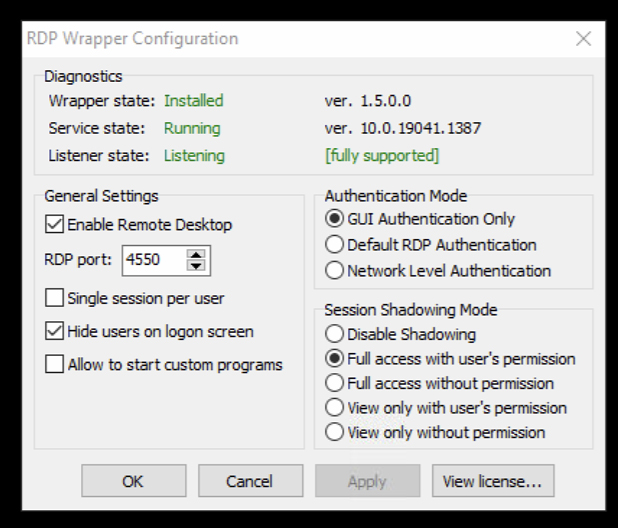Click the Session Shadowing Mode heading
This screenshot has width=618, height=528.
tap(411, 310)
